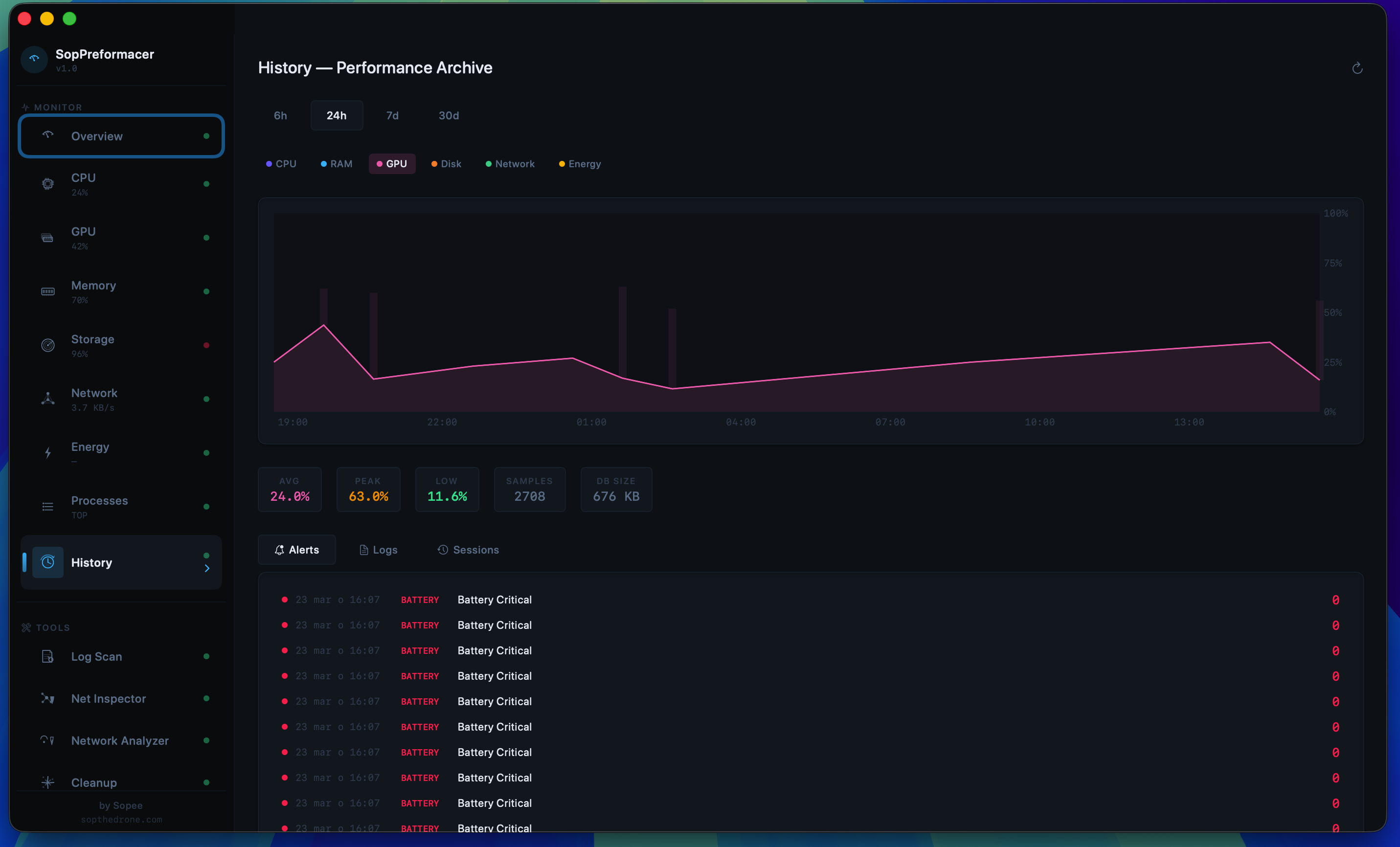Viewport: 1400px width, 847px height.
Task: Enable the CPU metric filter
Action: pyautogui.click(x=281, y=164)
